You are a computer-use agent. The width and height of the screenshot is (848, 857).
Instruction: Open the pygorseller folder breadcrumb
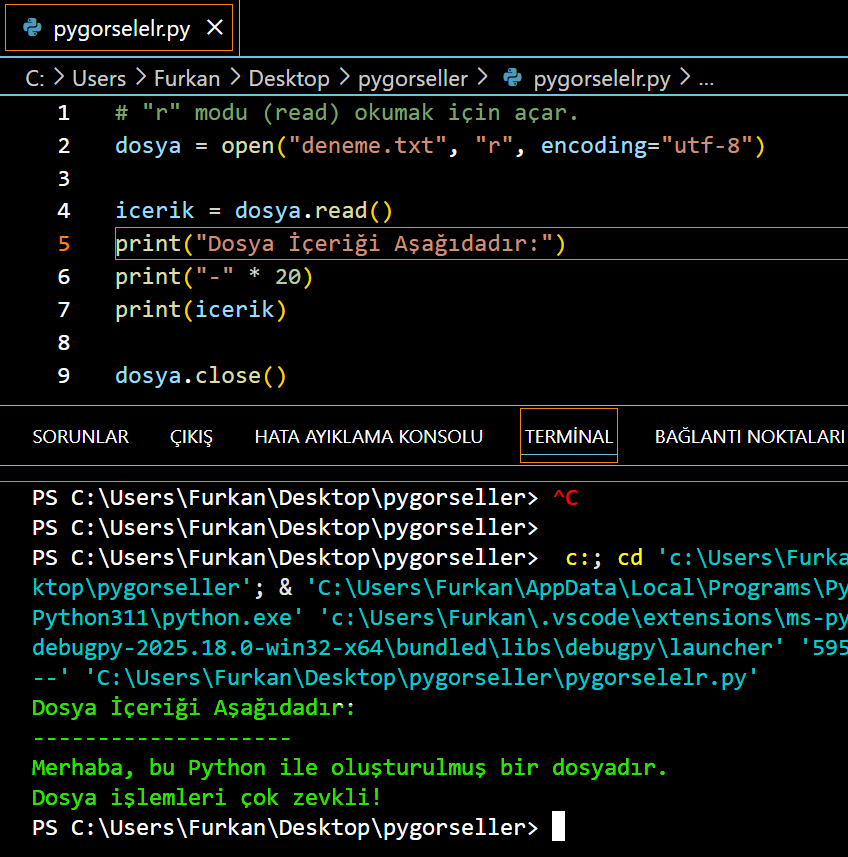click(413, 78)
